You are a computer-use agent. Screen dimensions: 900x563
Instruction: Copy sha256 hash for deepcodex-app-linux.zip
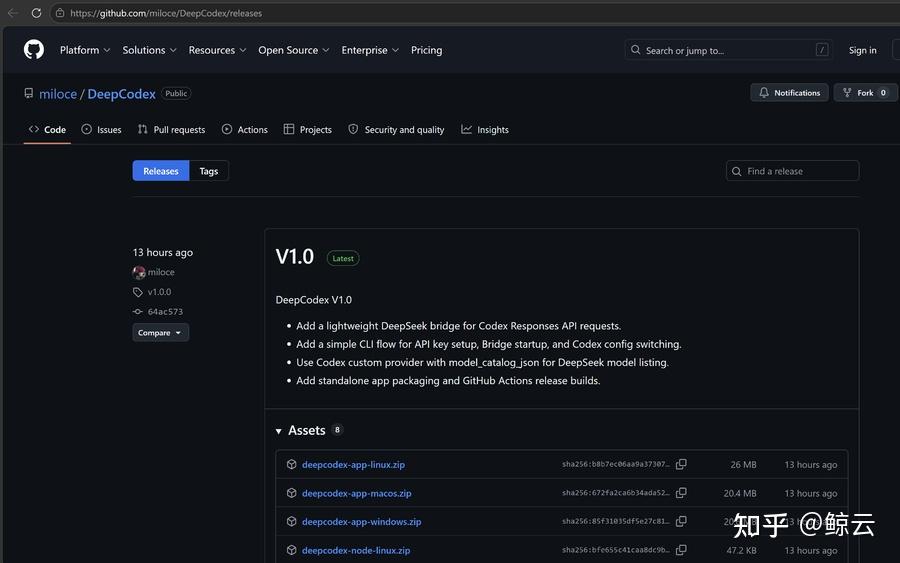pyautogui.click(x=681, y=464)
